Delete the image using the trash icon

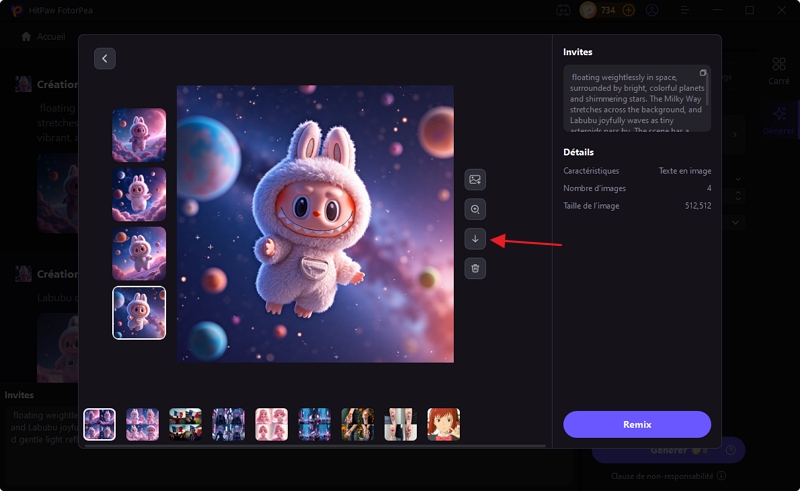[x=475, y=268]
